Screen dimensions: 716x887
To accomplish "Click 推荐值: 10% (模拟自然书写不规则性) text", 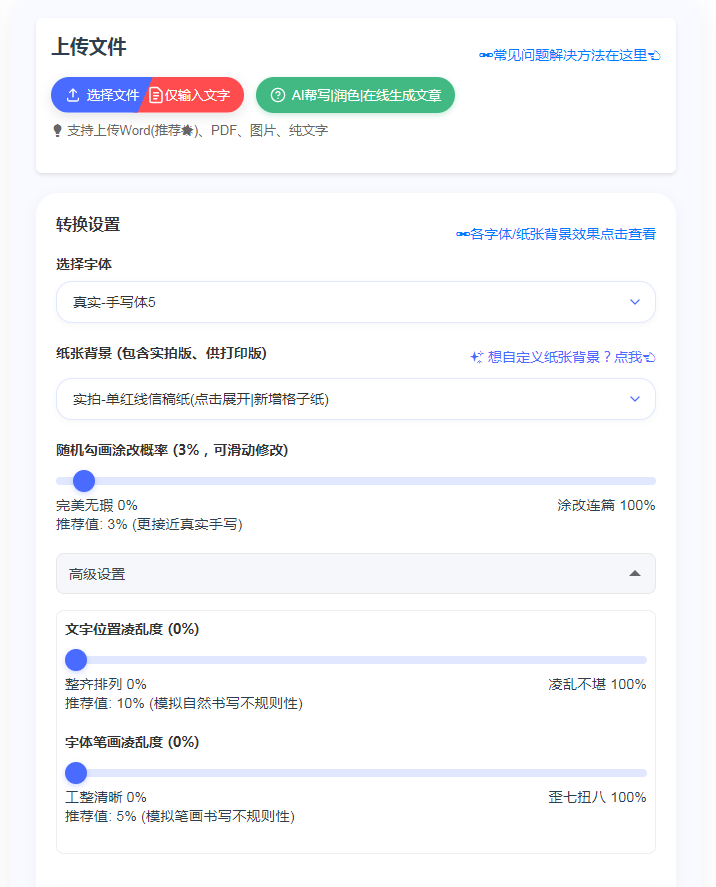I will [184, 703].
